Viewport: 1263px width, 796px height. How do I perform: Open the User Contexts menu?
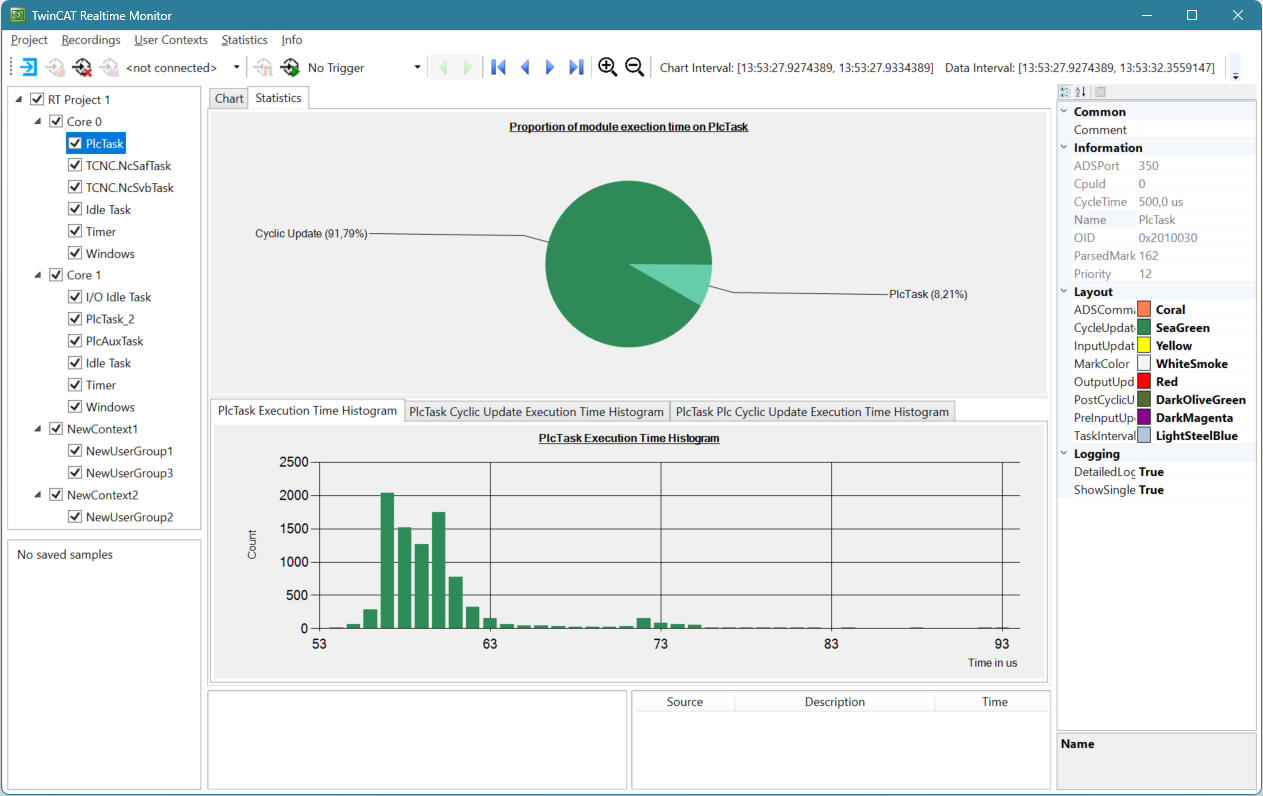tap(171, 40)
